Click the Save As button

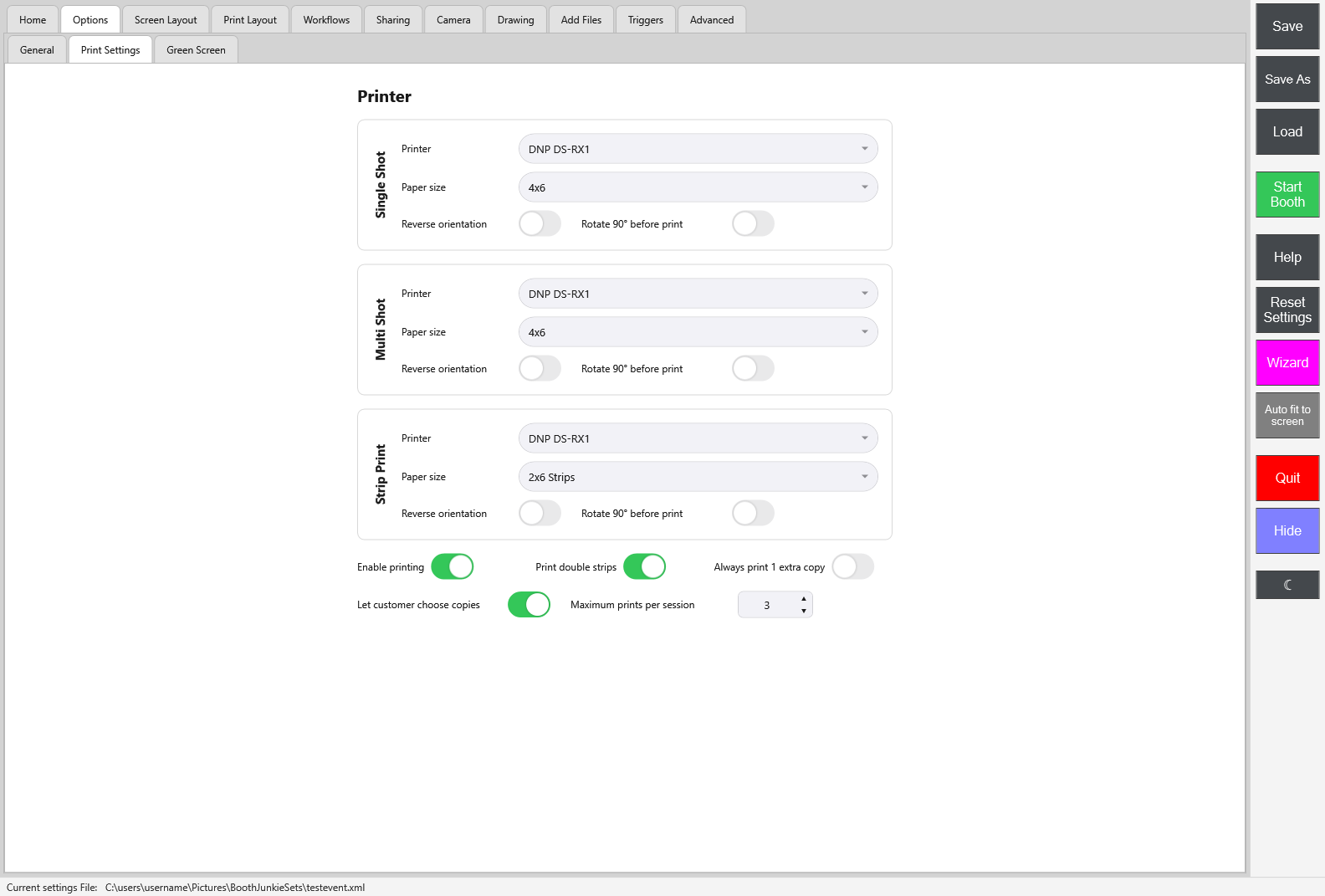click(x=1287, y=79)
